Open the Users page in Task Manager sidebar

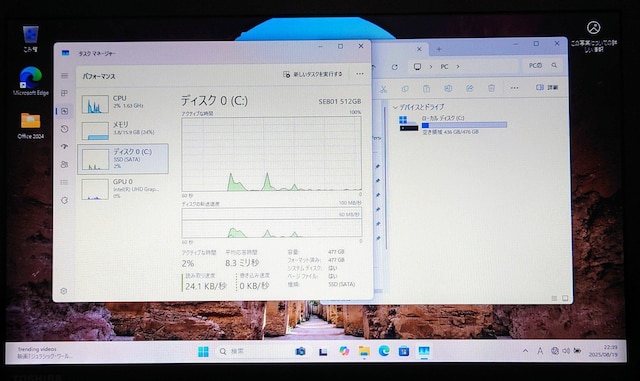pos(64,165)
